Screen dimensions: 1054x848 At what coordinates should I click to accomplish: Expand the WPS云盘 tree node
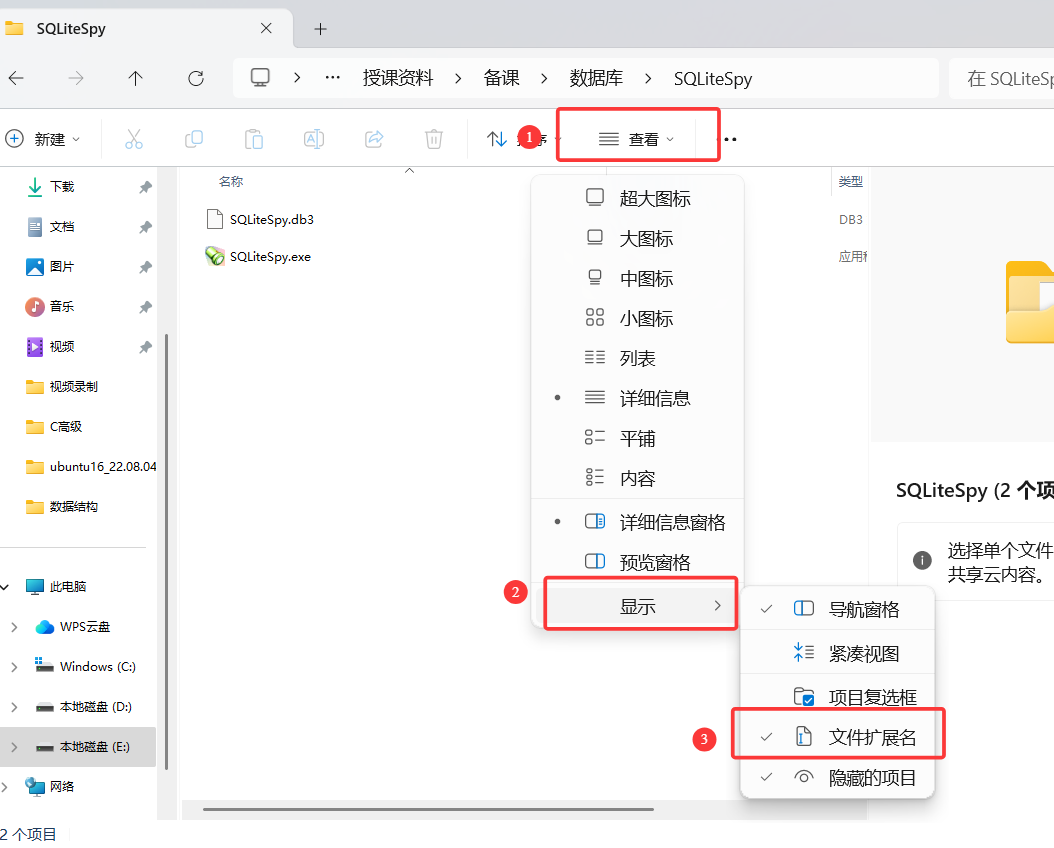14,627
